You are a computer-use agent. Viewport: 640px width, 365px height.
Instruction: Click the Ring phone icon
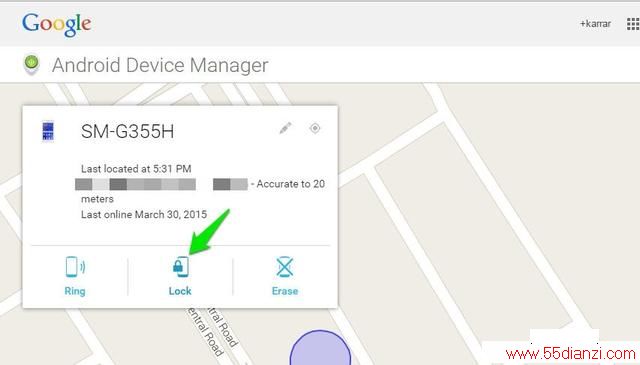[x=75, y=267]
